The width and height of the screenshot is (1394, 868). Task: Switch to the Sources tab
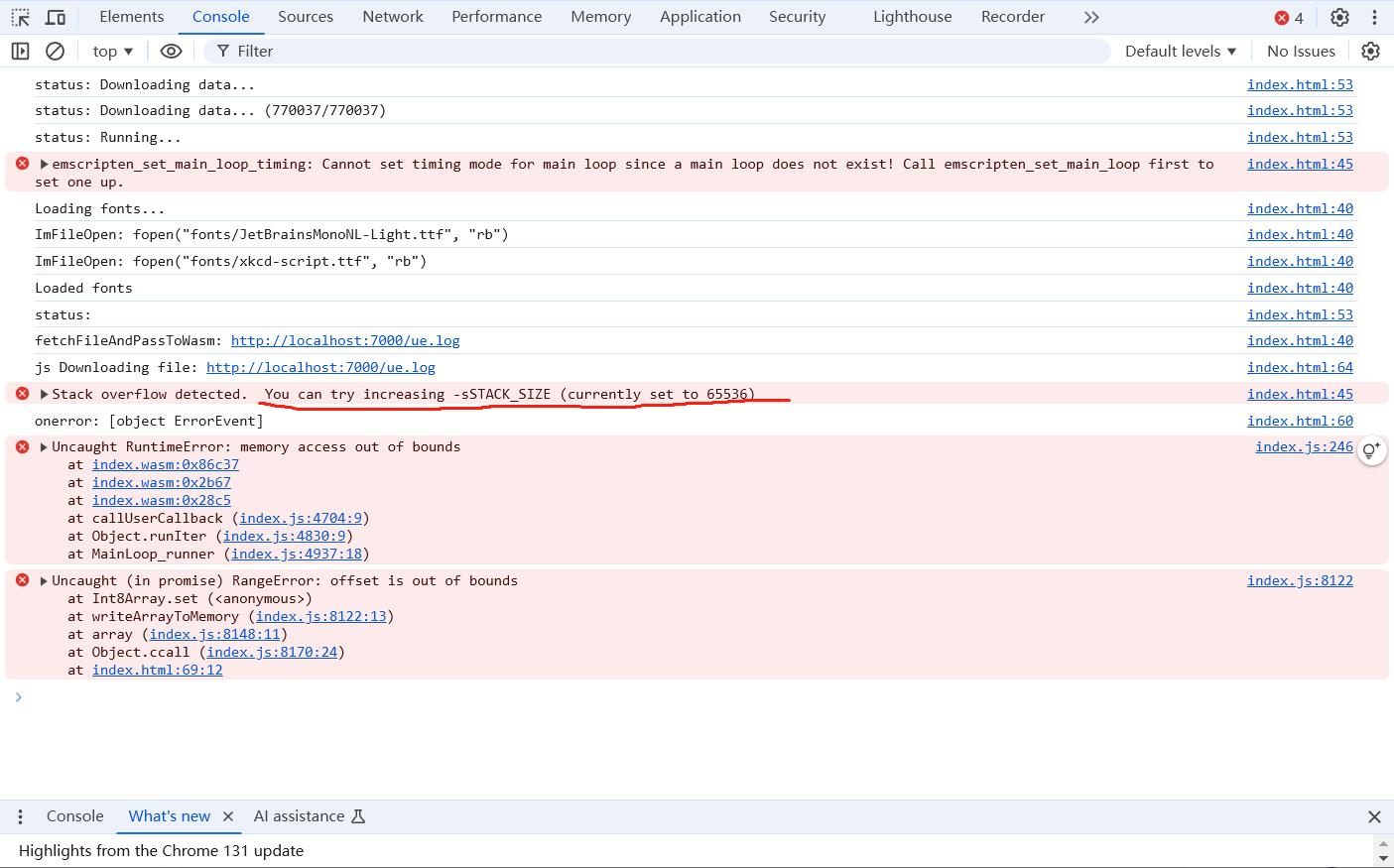pyautogui.click(x=306, y=17)
